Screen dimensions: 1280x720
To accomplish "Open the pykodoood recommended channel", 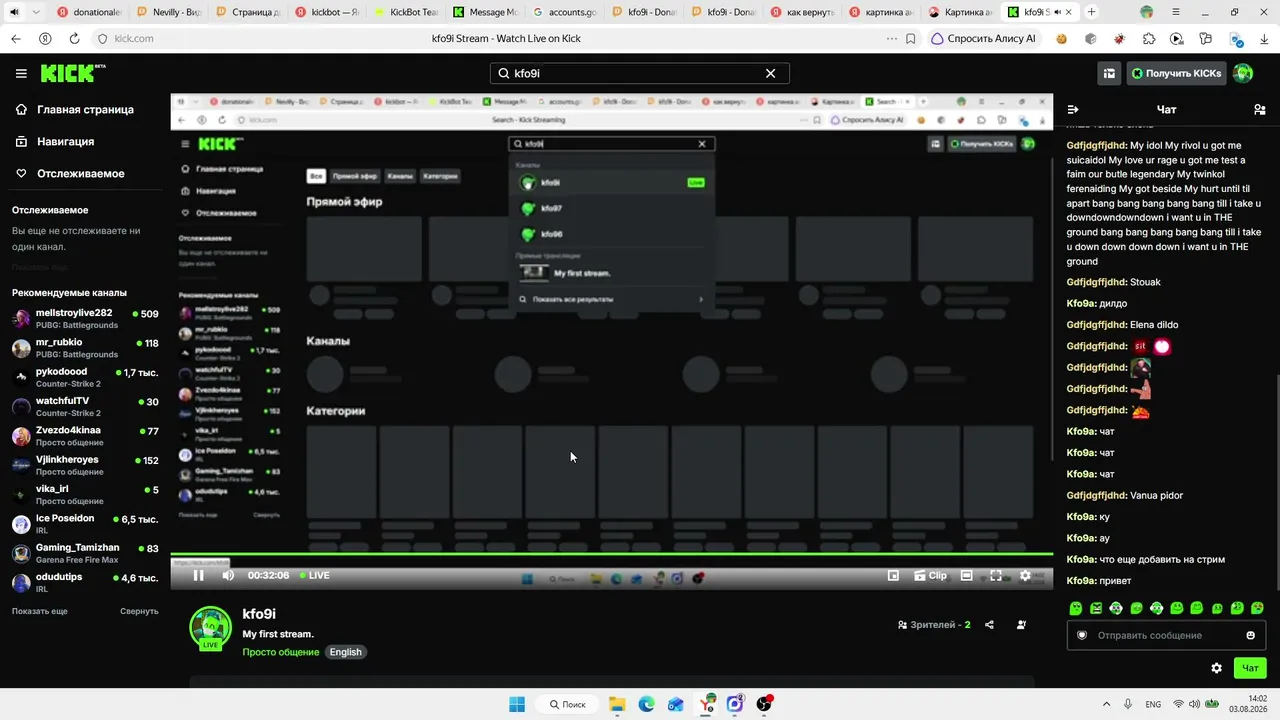I will (85, 377).
